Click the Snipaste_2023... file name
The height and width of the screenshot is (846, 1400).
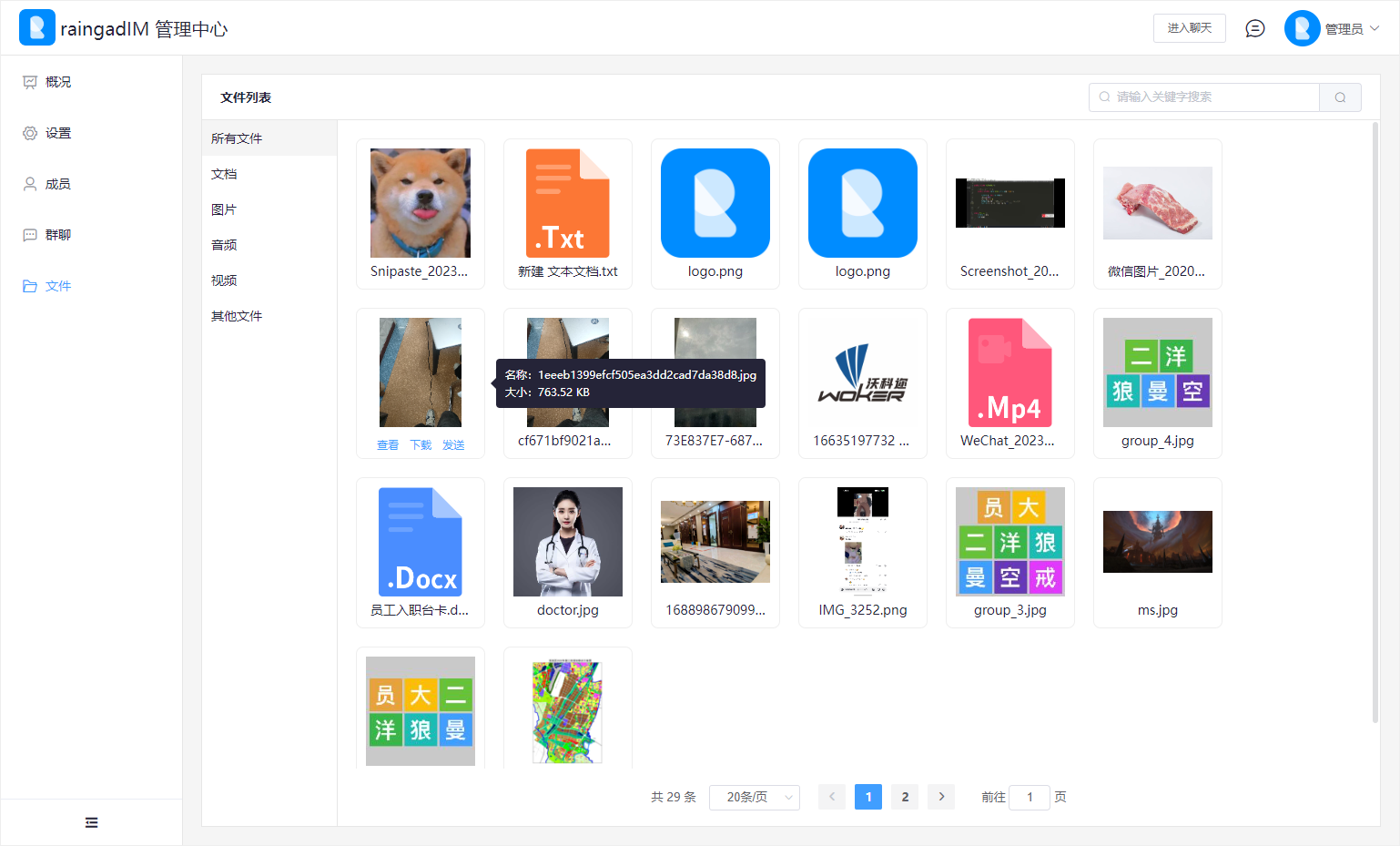tap(420, 271)
